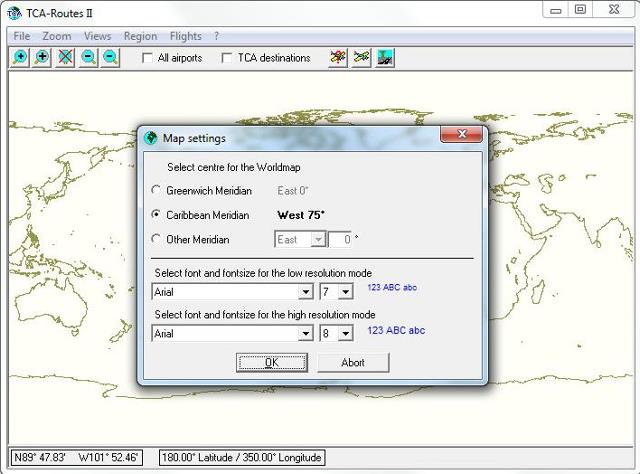The image size is (640, 474).
Task: Open the high resolution font size 8 dropdown
Action: pyautogui.click(x=346, y=334)
